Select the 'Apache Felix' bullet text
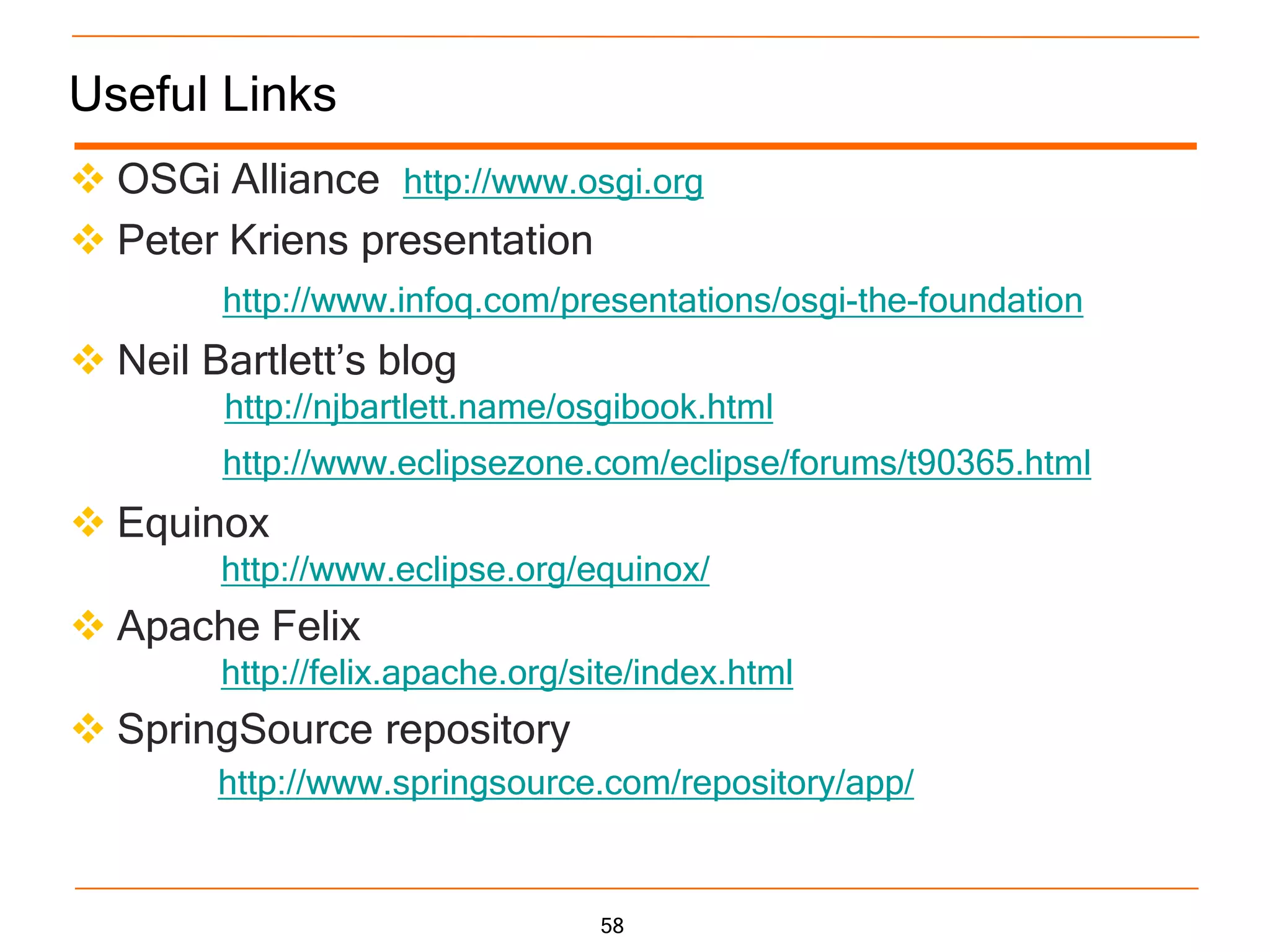Viewport: 1270px width, 952px height. click(238, 626)
